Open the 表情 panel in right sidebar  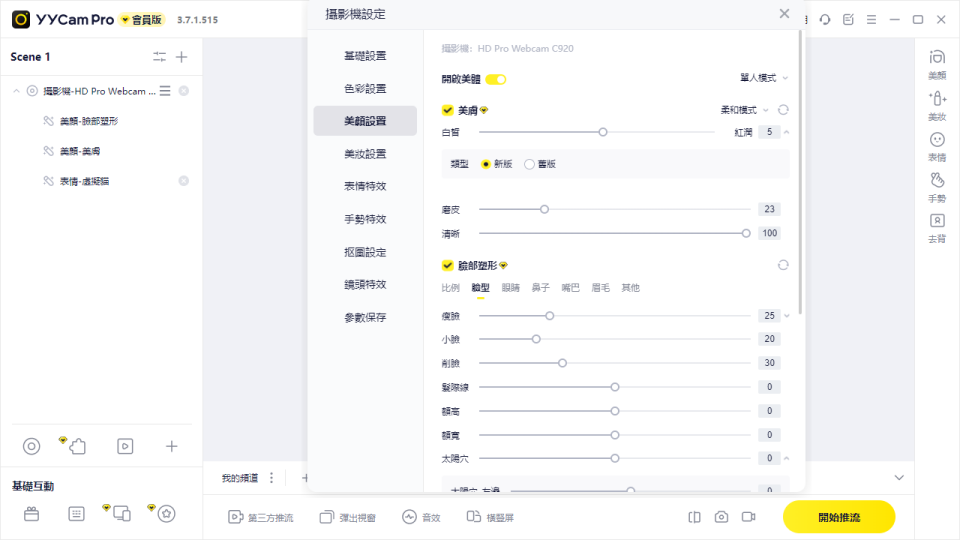coord(937,145)
